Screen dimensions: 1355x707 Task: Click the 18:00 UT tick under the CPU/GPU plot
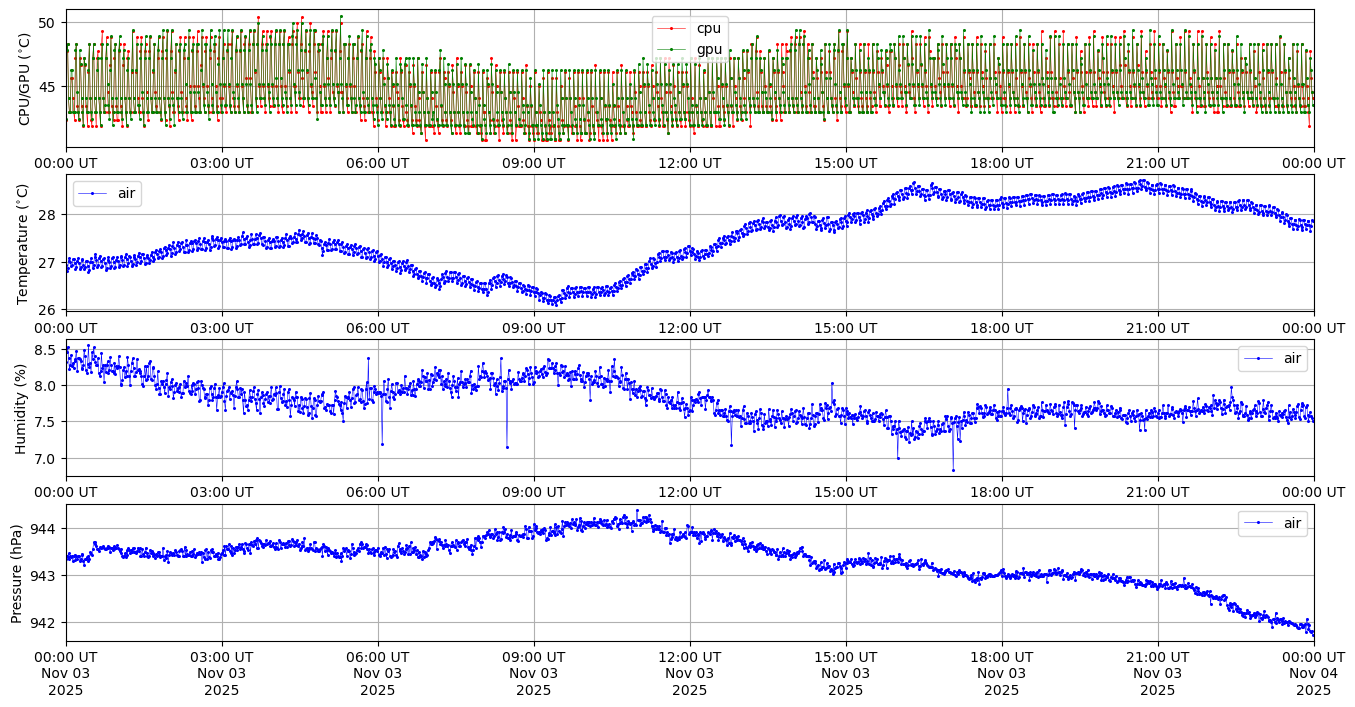[x=1001, y=162]
